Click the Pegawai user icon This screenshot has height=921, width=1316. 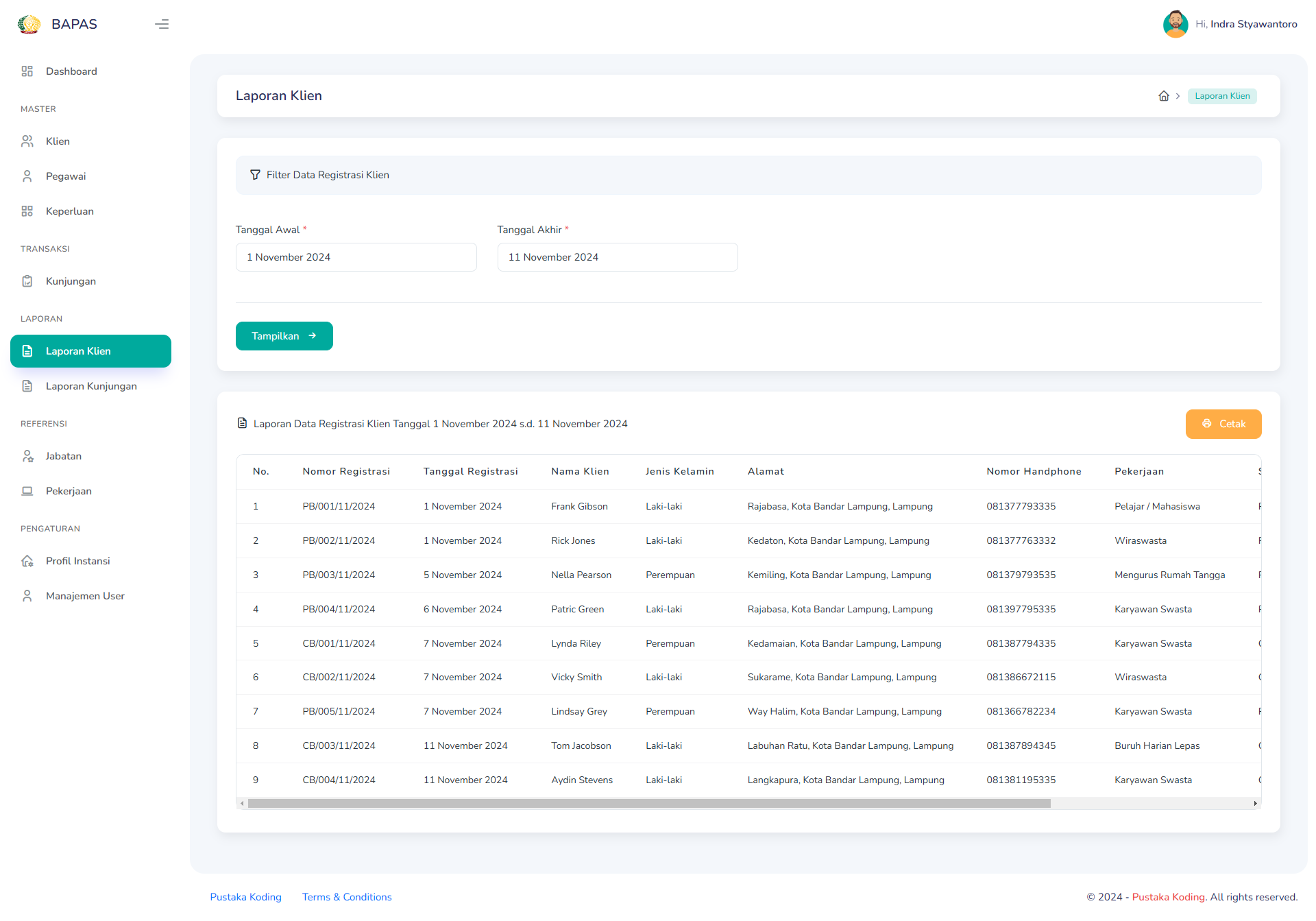tap(27, 176)
